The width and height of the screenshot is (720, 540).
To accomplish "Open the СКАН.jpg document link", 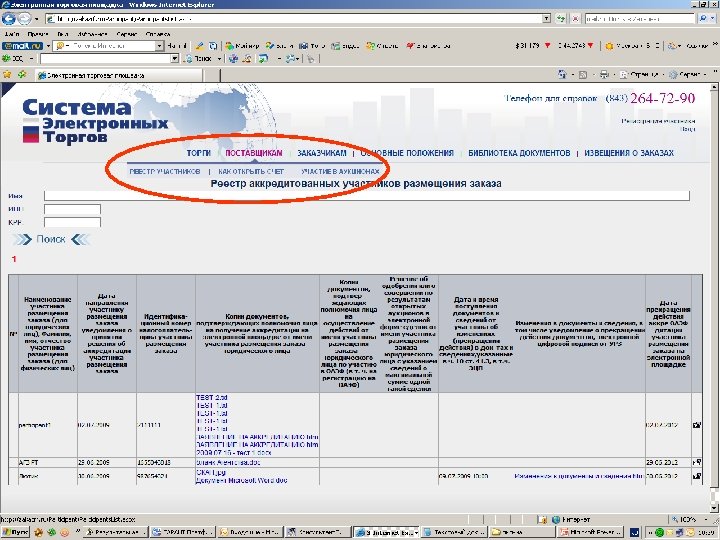I will tap(211, 472).
